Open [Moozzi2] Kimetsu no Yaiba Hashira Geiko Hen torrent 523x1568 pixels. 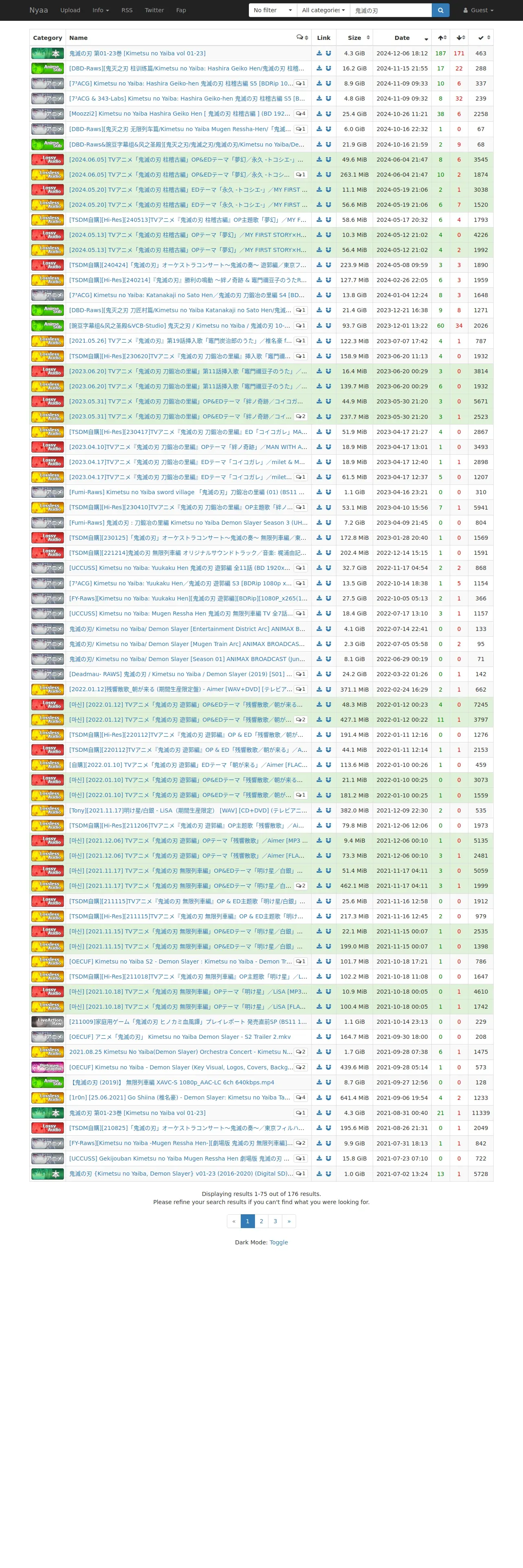(x=180, y=114)
